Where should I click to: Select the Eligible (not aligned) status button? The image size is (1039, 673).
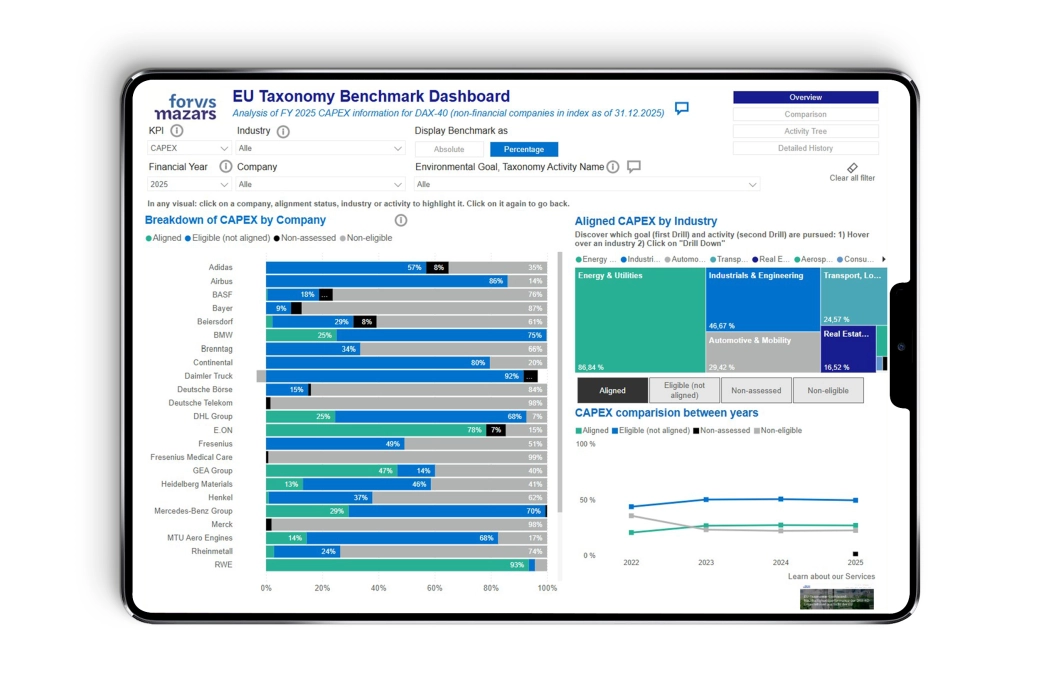point(684,390)
